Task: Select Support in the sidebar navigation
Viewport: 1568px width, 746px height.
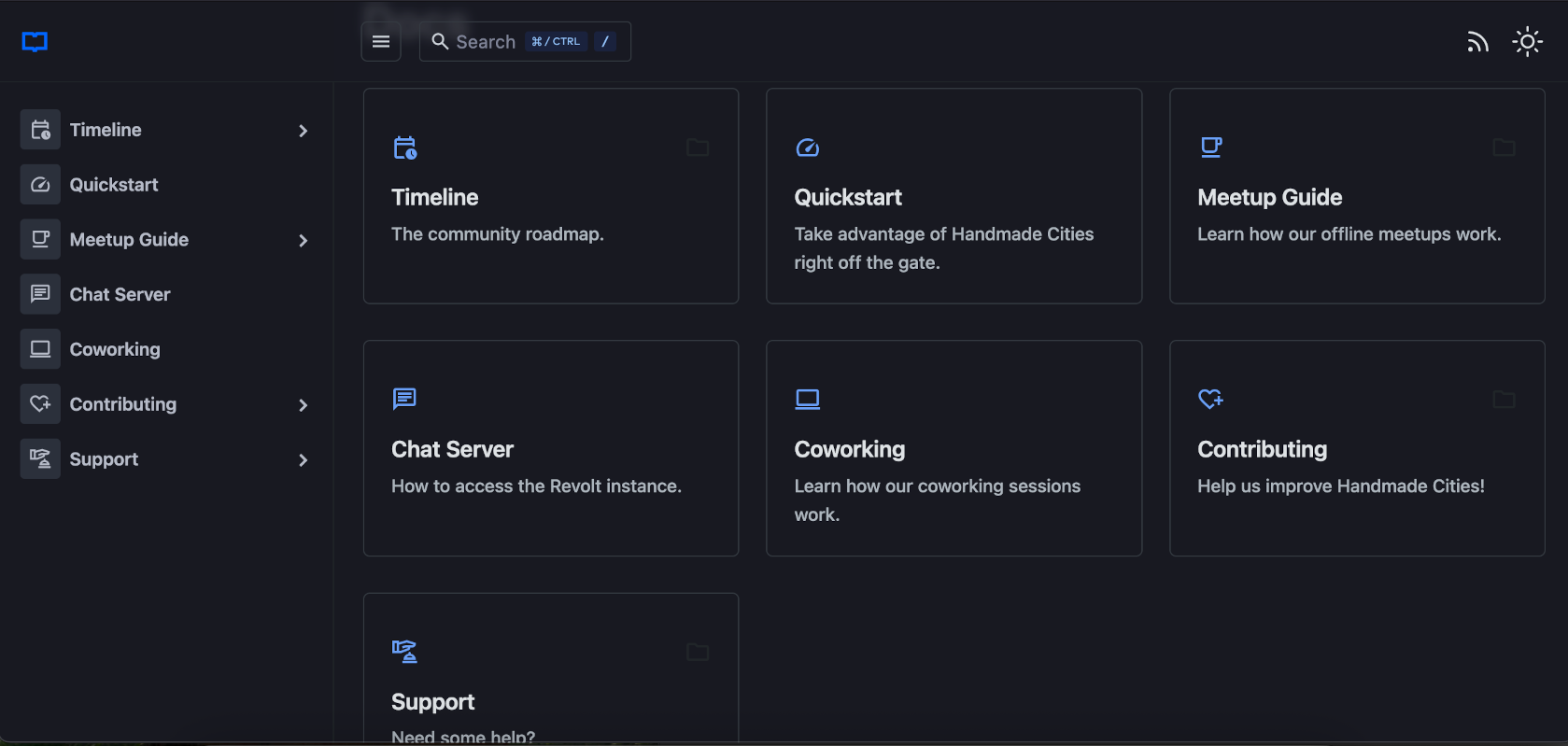Action: (104, 459)
